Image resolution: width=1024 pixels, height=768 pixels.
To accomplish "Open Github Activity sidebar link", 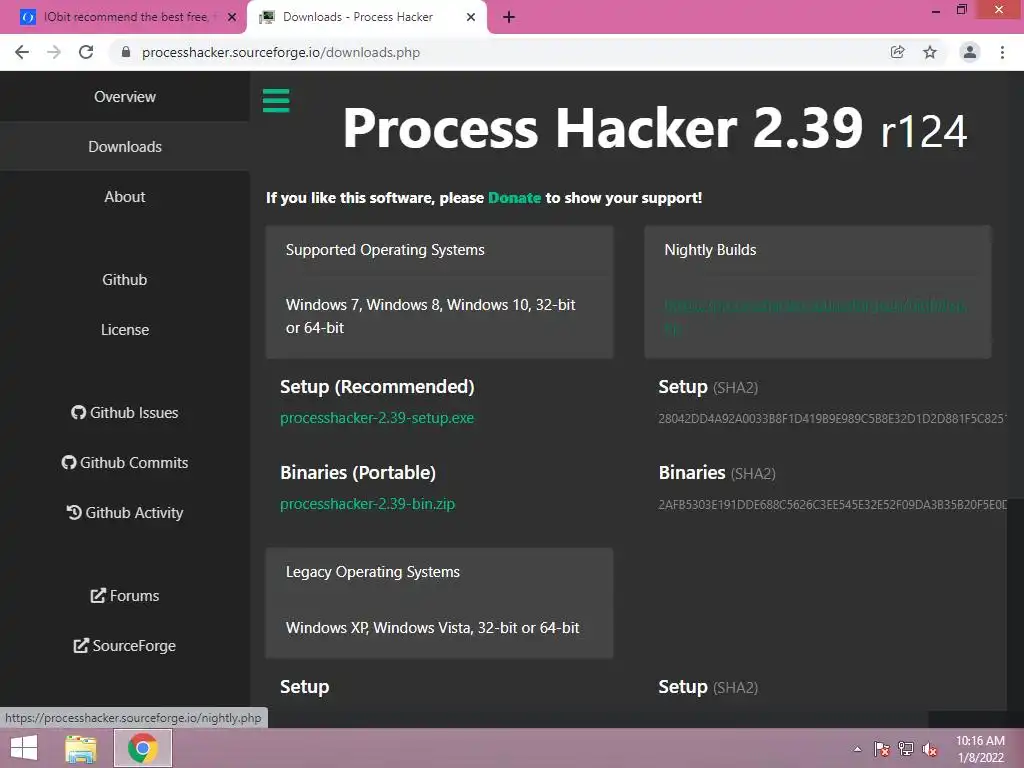I will 125,513.
